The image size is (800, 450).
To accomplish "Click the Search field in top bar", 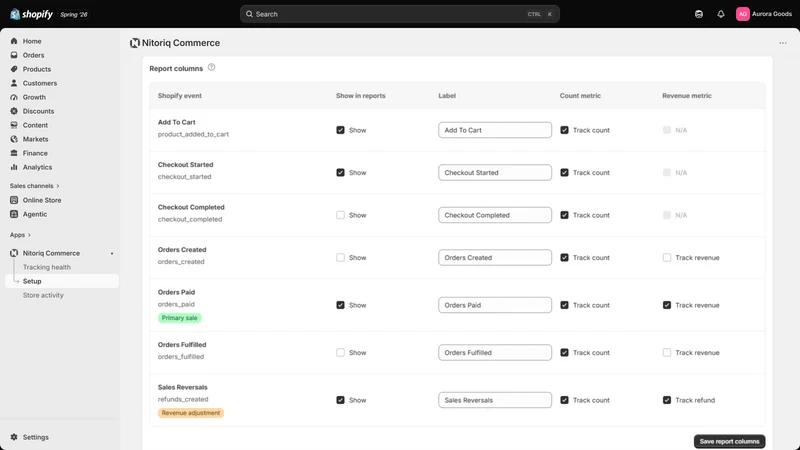I will 399,14.
